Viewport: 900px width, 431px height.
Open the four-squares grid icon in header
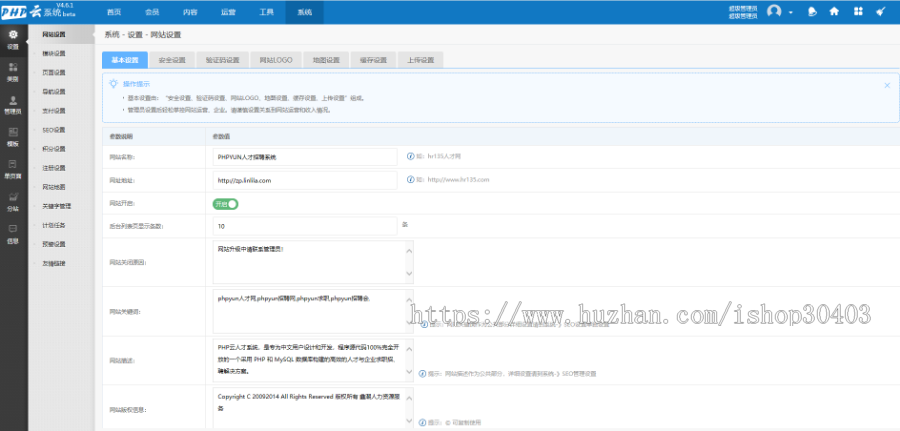pyautogui.click(x=857, y=12)
